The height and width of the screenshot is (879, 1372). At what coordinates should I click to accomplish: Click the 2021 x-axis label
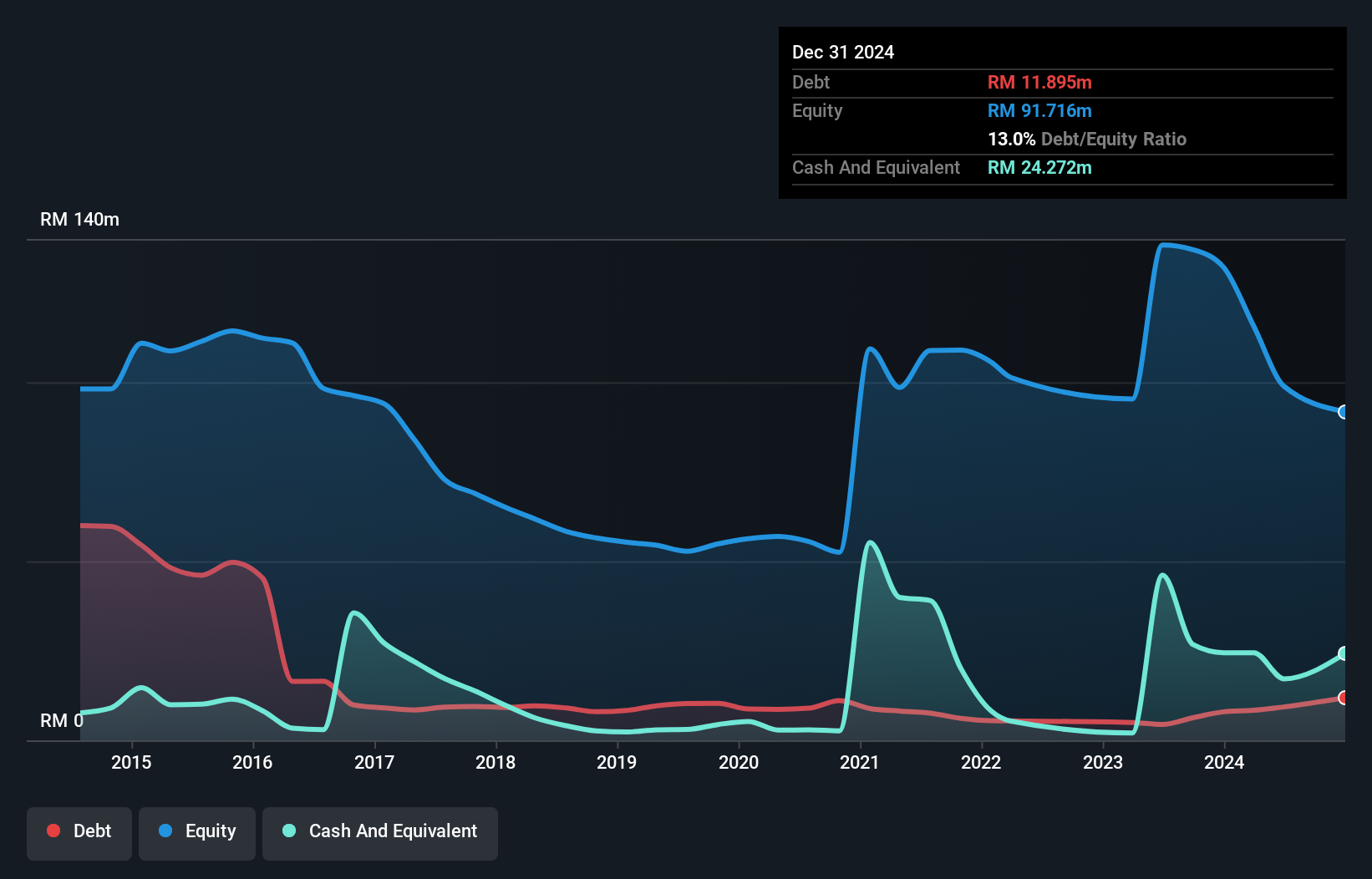click(x=860, y=762)
